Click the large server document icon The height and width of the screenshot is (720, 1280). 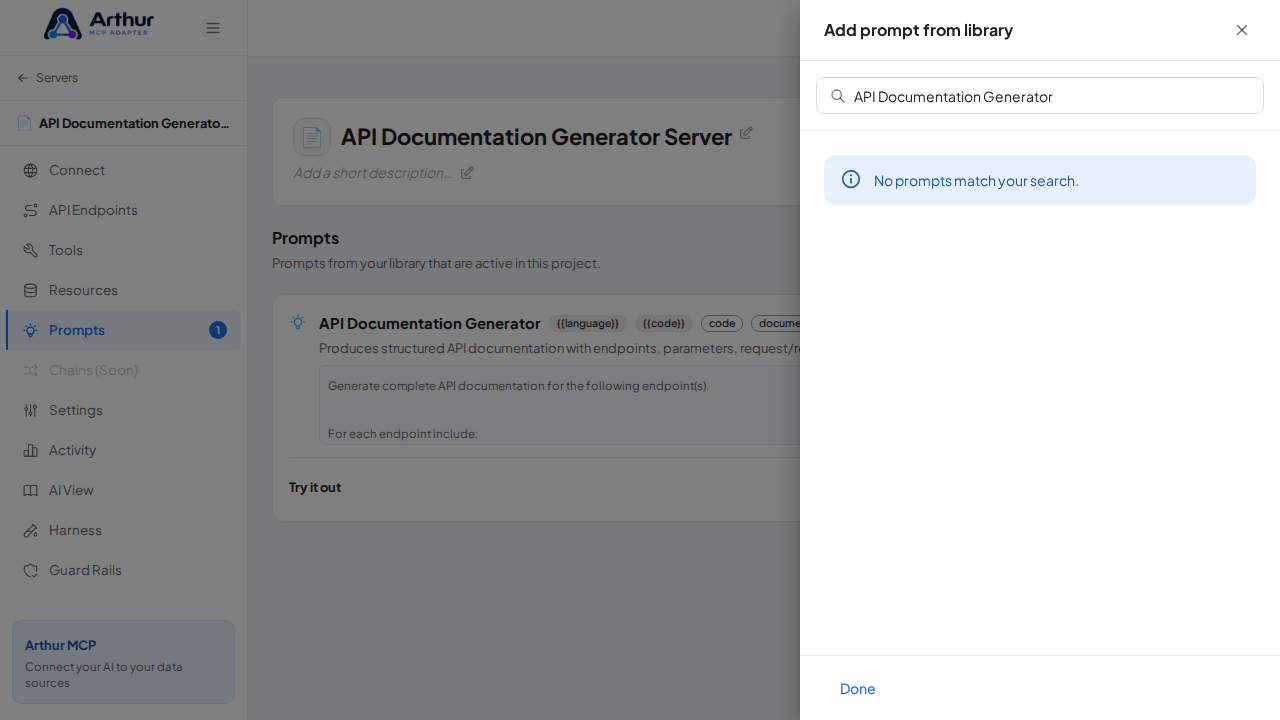coord(312,137)
